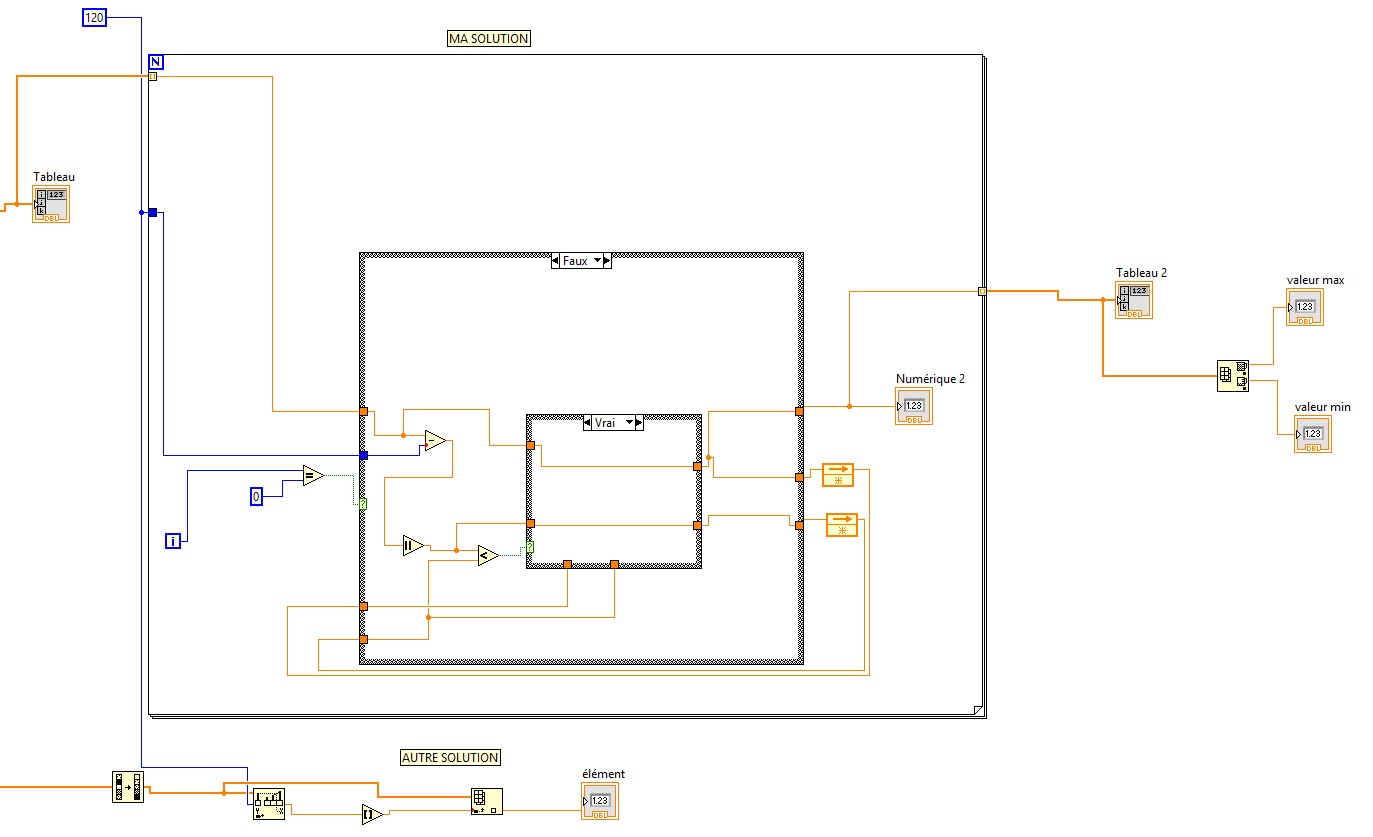Select the élément indicator terminal
This screenshot has height=837, width=1373.
click(600, 801)
